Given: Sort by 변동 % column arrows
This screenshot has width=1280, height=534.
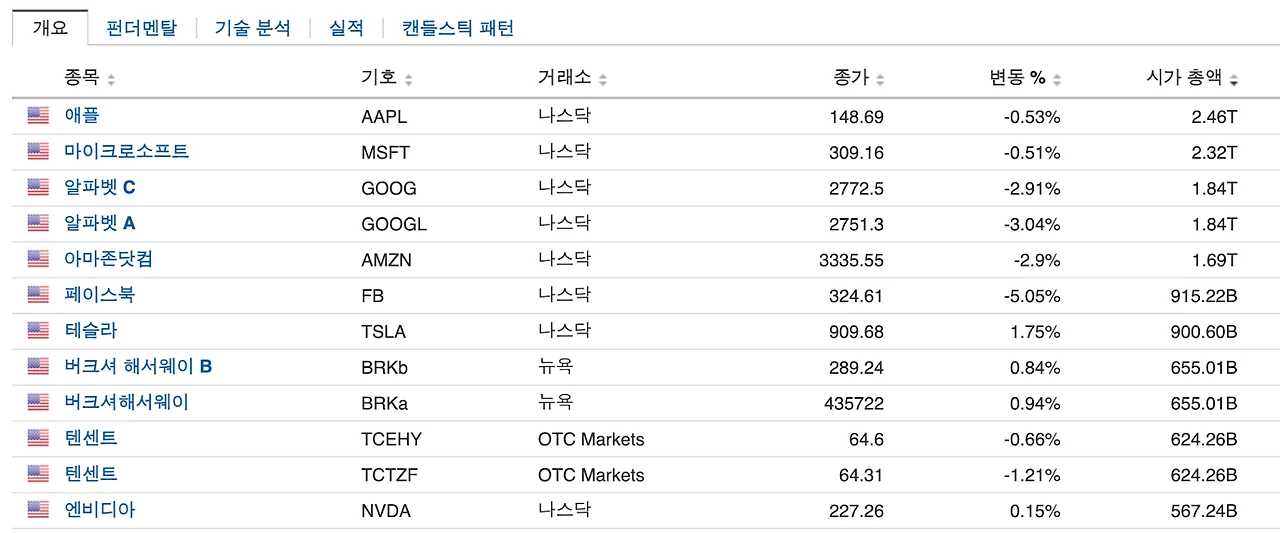Looking at the screenshot, I should click(1057, 79).
